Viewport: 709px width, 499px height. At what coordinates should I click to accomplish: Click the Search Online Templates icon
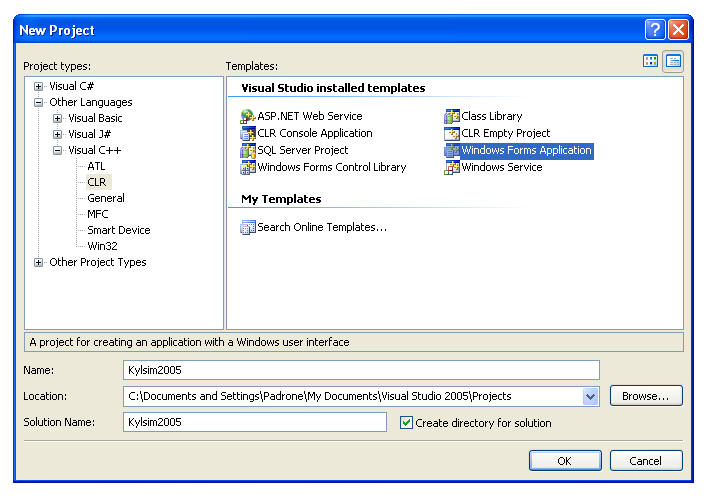point(248,227)
